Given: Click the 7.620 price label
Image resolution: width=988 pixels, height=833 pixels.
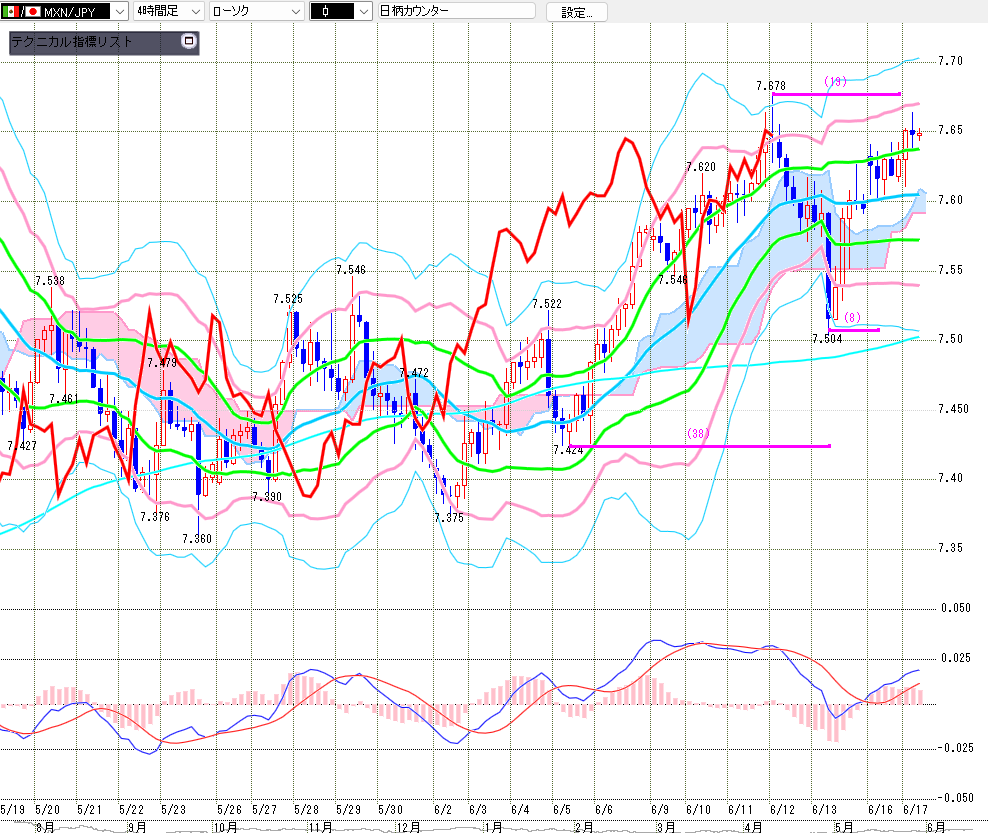Looking at the screenshot, I should [x=701, y=167].
